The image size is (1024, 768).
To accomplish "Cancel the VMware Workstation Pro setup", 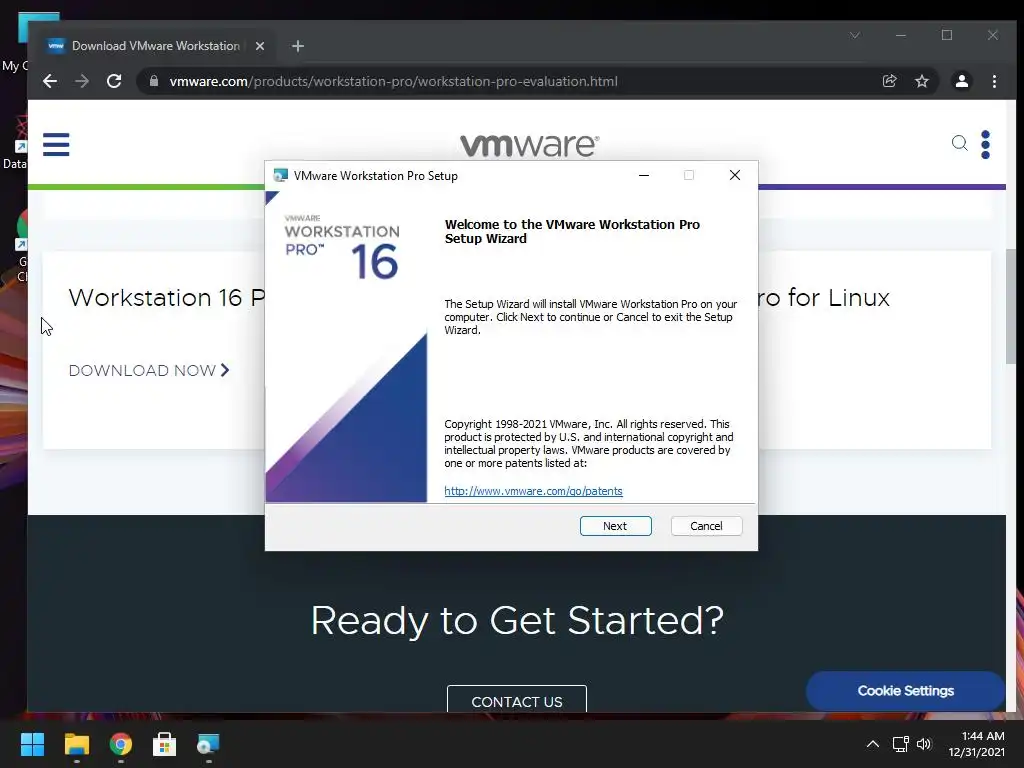I will [706, 526].
